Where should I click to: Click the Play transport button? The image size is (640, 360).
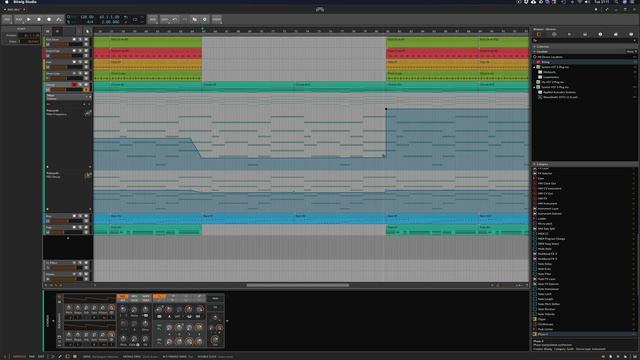click(29, 19)
